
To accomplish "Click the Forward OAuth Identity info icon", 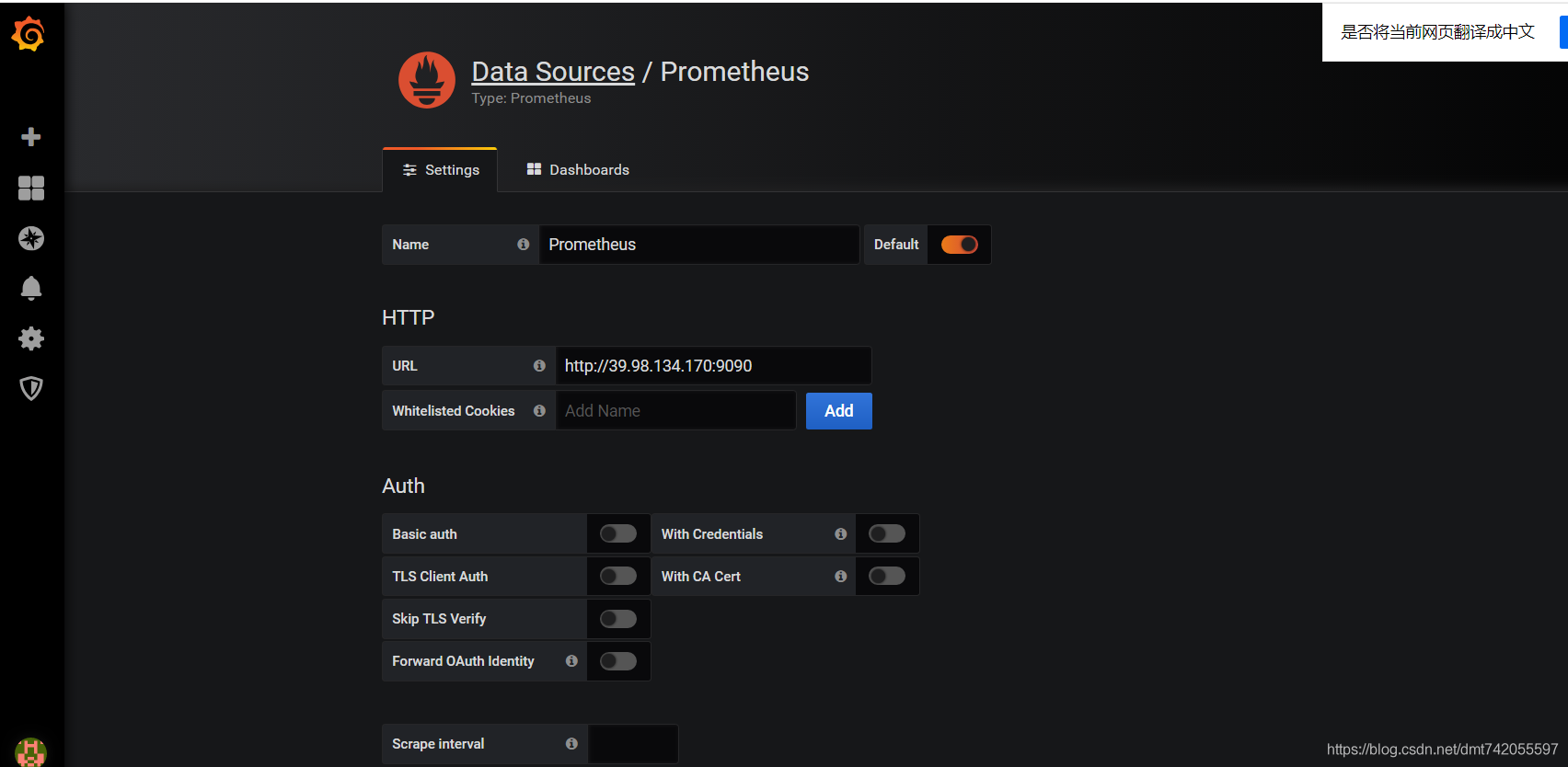I will tap(571, 661).
